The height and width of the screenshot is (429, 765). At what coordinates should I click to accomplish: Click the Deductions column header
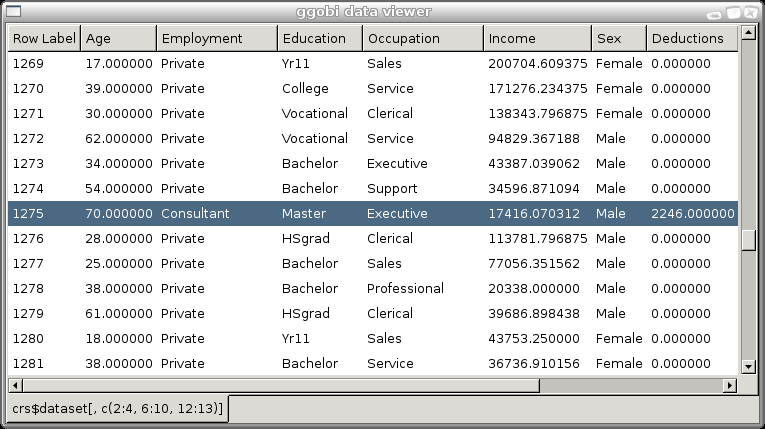[x=692, y=38]
